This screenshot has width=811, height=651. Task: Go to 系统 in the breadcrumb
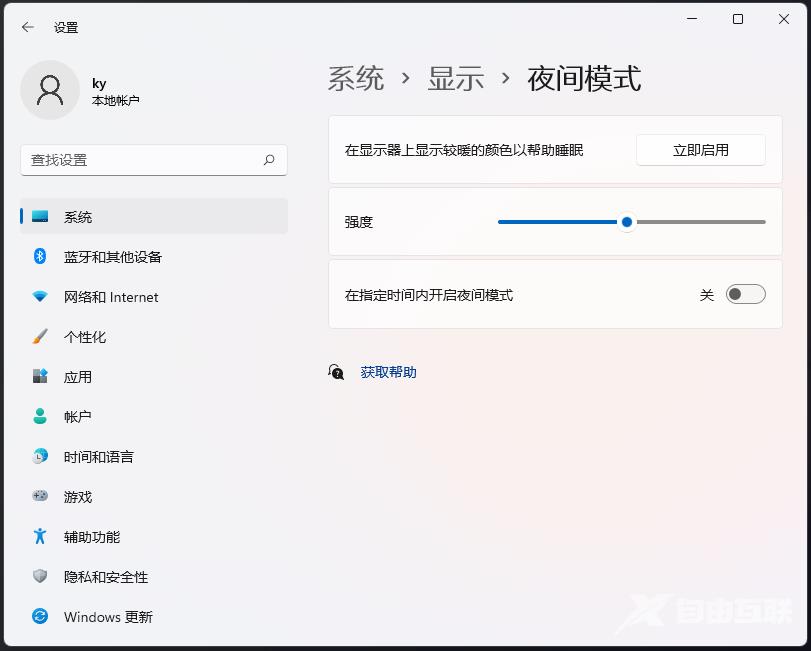(x=356, y=79)
